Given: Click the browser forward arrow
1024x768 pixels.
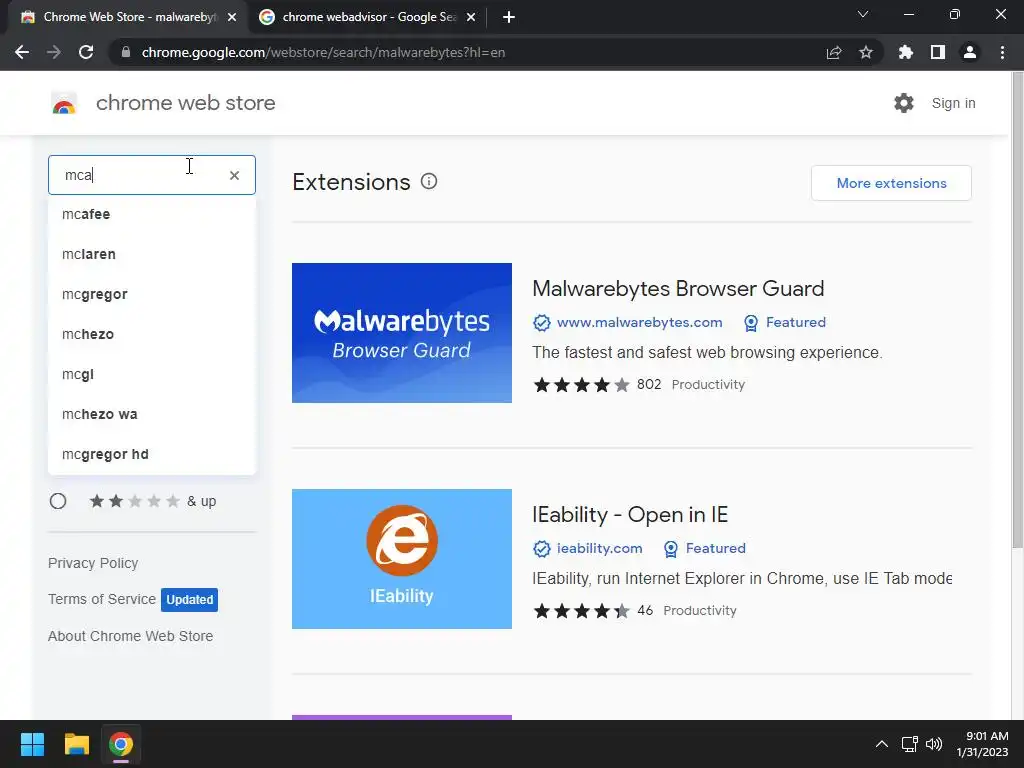Looking at the screenshot, I should [54, 52].
